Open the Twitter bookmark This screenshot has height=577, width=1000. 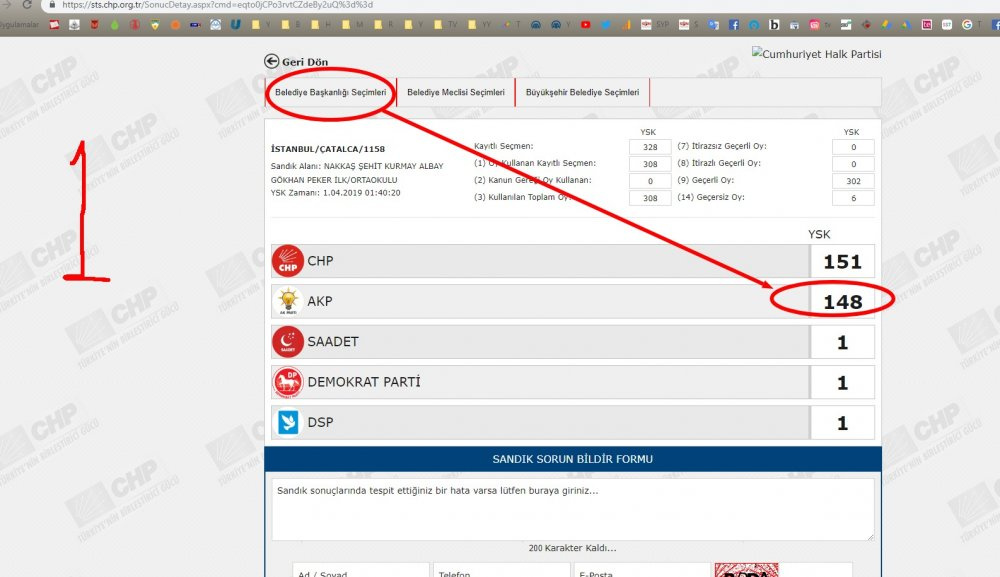point(606,25)
